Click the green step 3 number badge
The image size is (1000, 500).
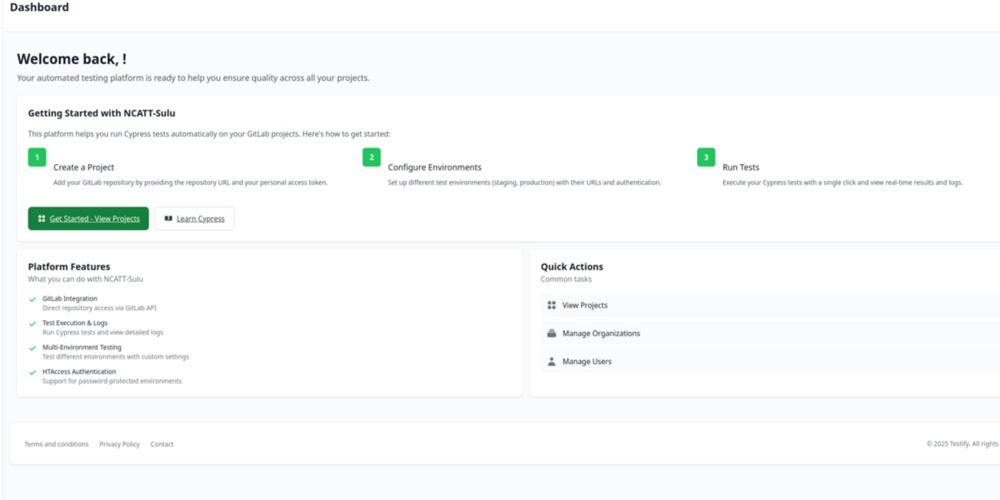[x=706, y=157]
